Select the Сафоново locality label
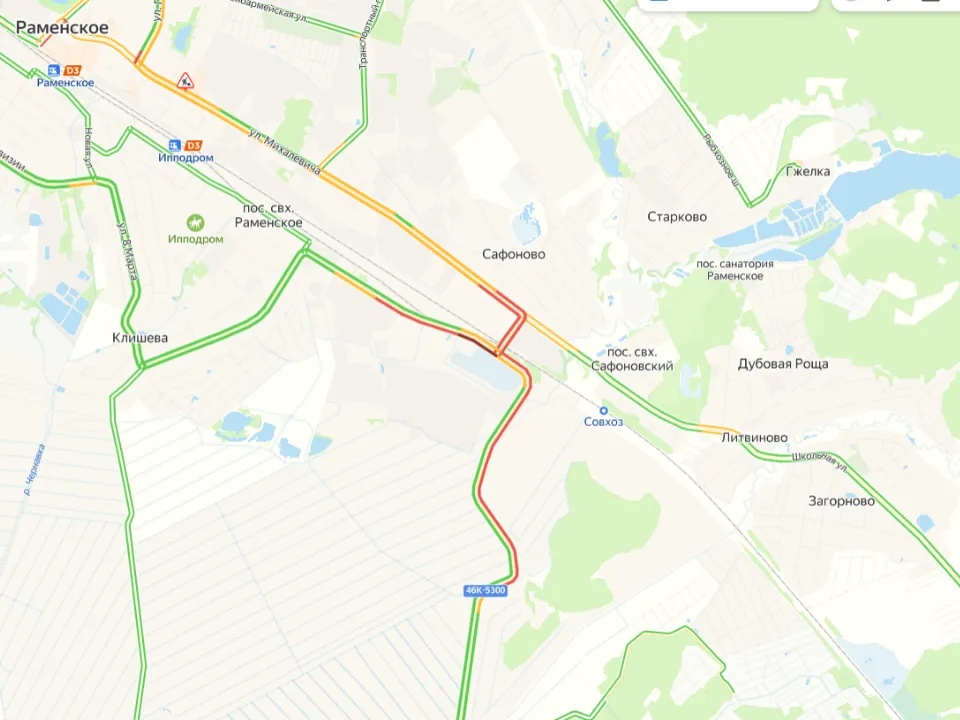Screen dimensions: 960x720 click(514, 254)
